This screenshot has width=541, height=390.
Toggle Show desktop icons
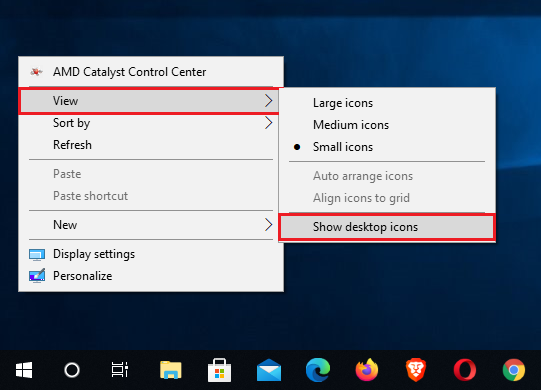point(387,227)
